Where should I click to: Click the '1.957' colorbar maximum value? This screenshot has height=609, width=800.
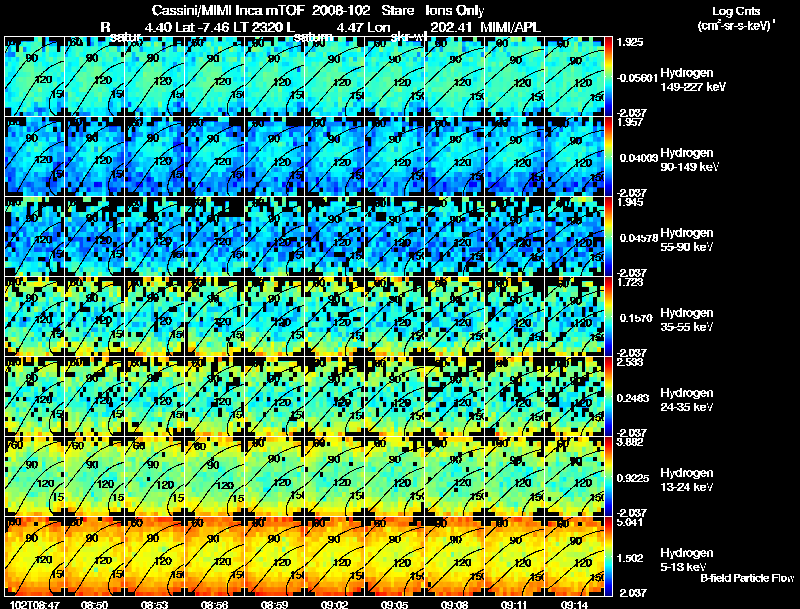pyautogui.click(x=630, y=122)
